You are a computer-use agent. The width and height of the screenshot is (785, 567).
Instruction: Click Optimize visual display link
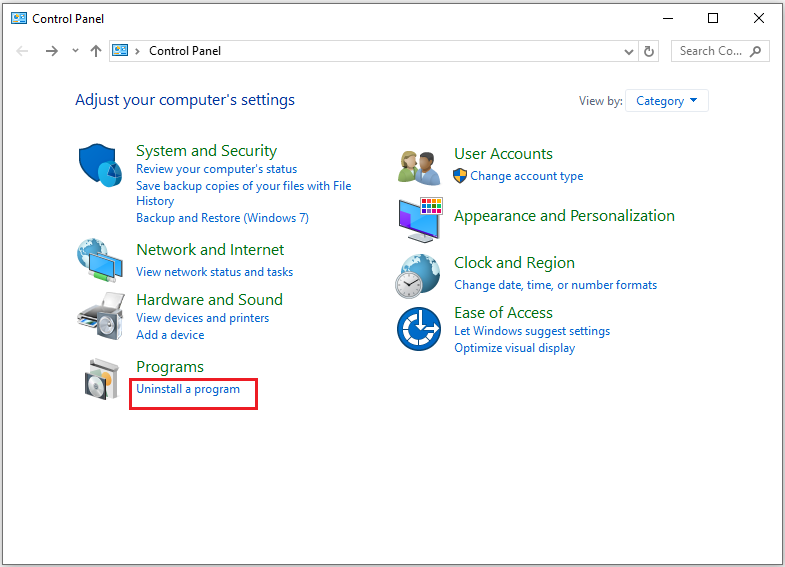[514, 348]
